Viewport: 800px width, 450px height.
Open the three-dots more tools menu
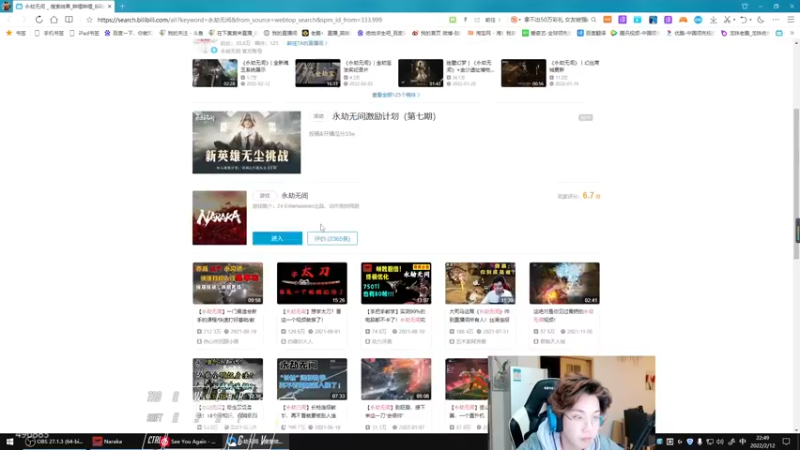coord(776,20)
